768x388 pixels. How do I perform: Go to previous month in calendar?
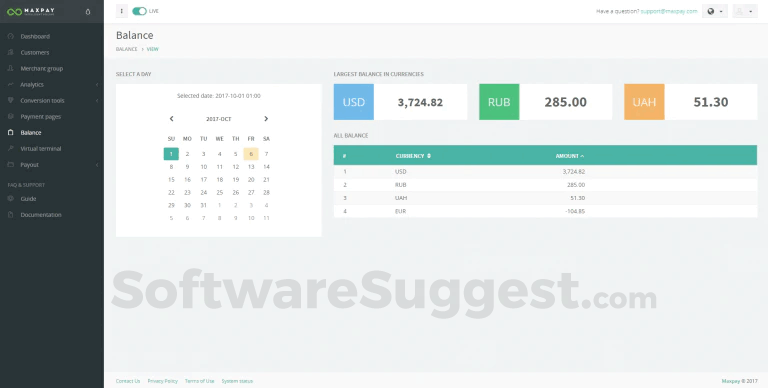171,119
